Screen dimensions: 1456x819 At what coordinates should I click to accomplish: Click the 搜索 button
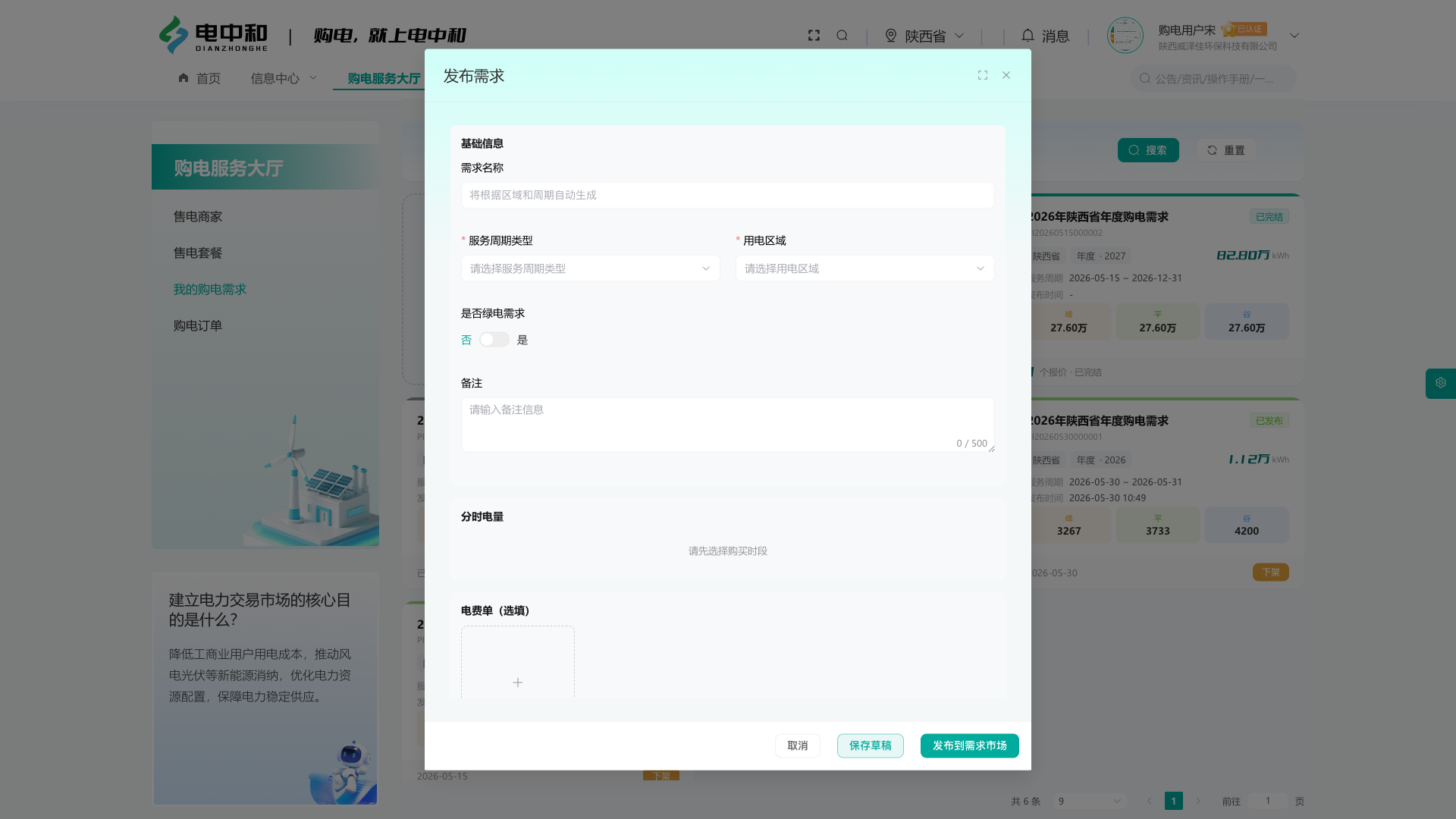tap(1148, 150)
